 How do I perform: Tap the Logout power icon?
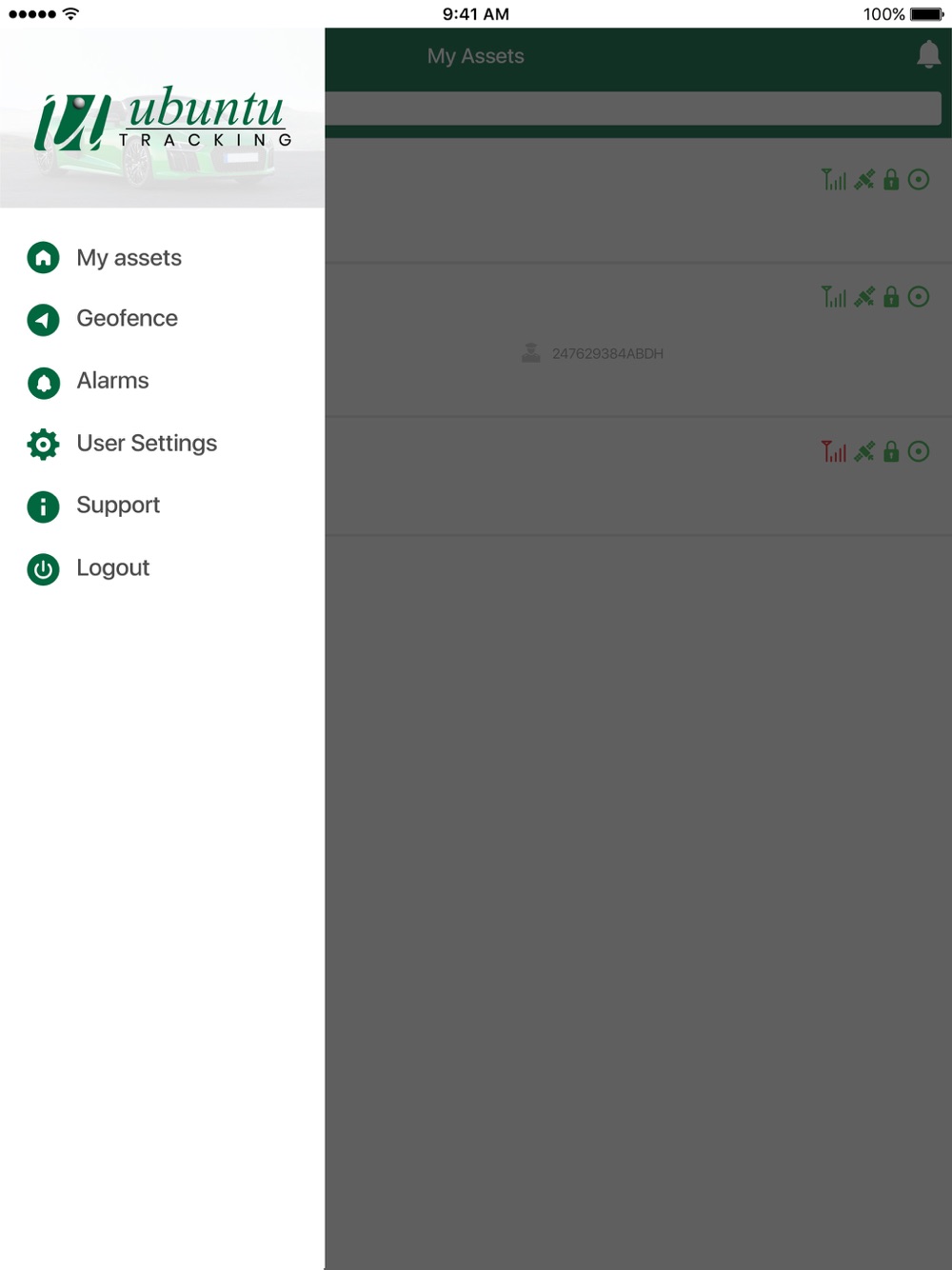point(43,568)
